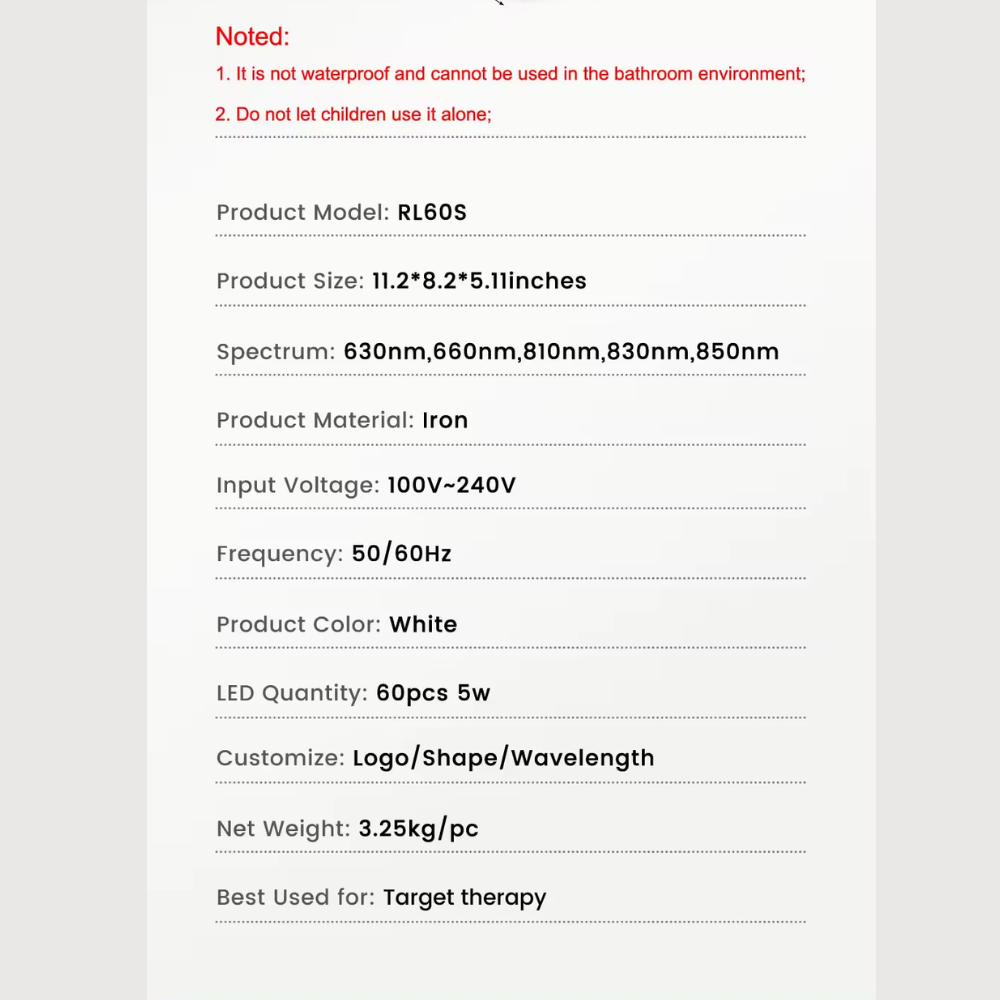Select the Target therapy text

point(465,897)
